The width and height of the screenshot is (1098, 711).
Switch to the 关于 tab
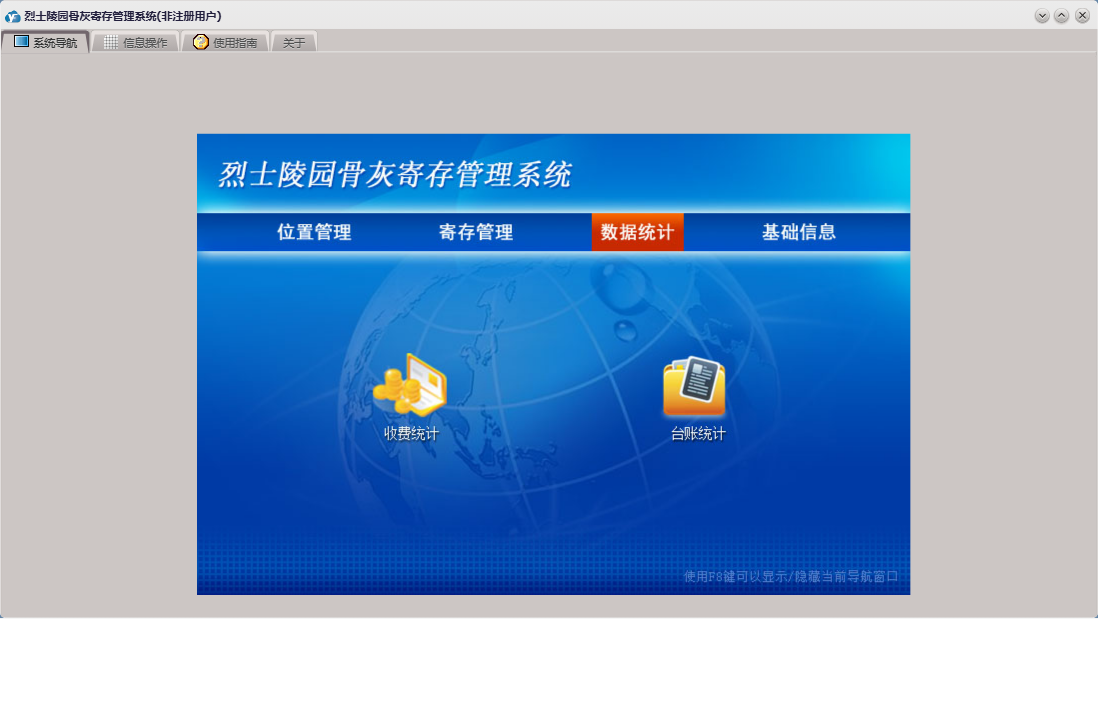point(294,43)
